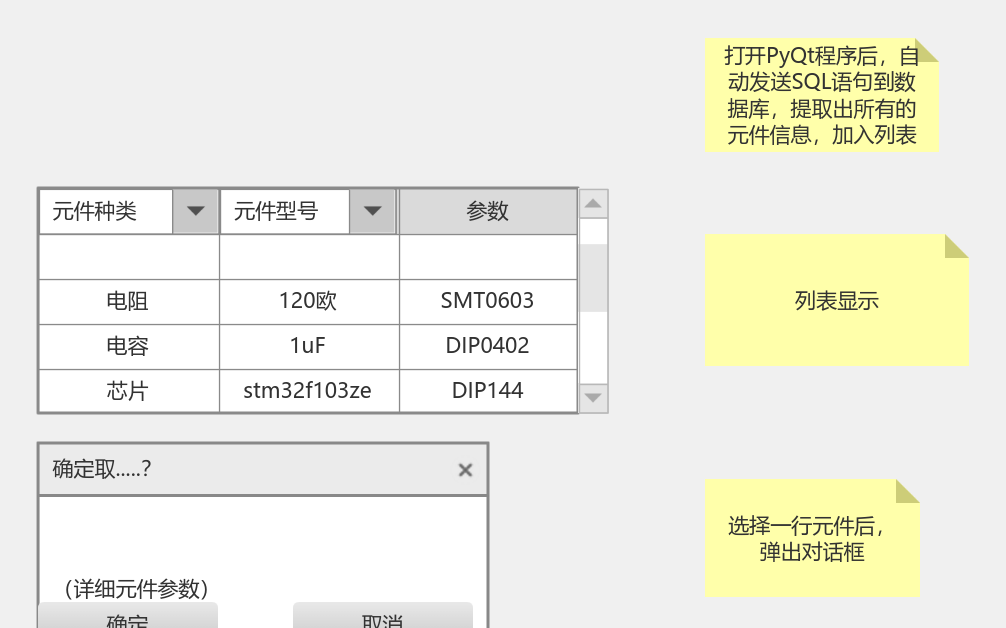
Task: Click the scrollbar down arrow
Action: pos(593,398)
